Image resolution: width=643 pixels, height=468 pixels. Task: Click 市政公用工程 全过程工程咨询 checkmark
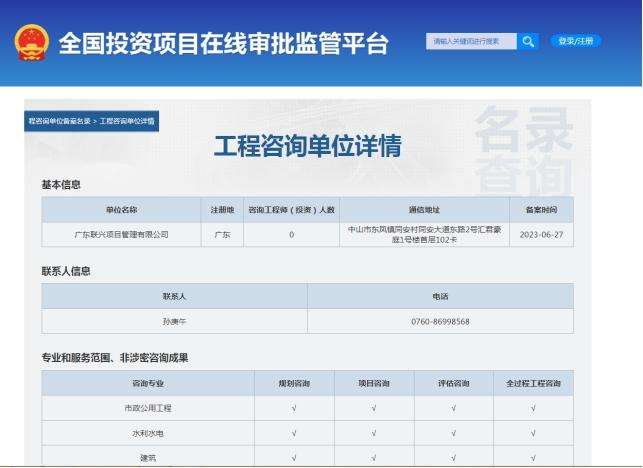(x=533, y=408)
